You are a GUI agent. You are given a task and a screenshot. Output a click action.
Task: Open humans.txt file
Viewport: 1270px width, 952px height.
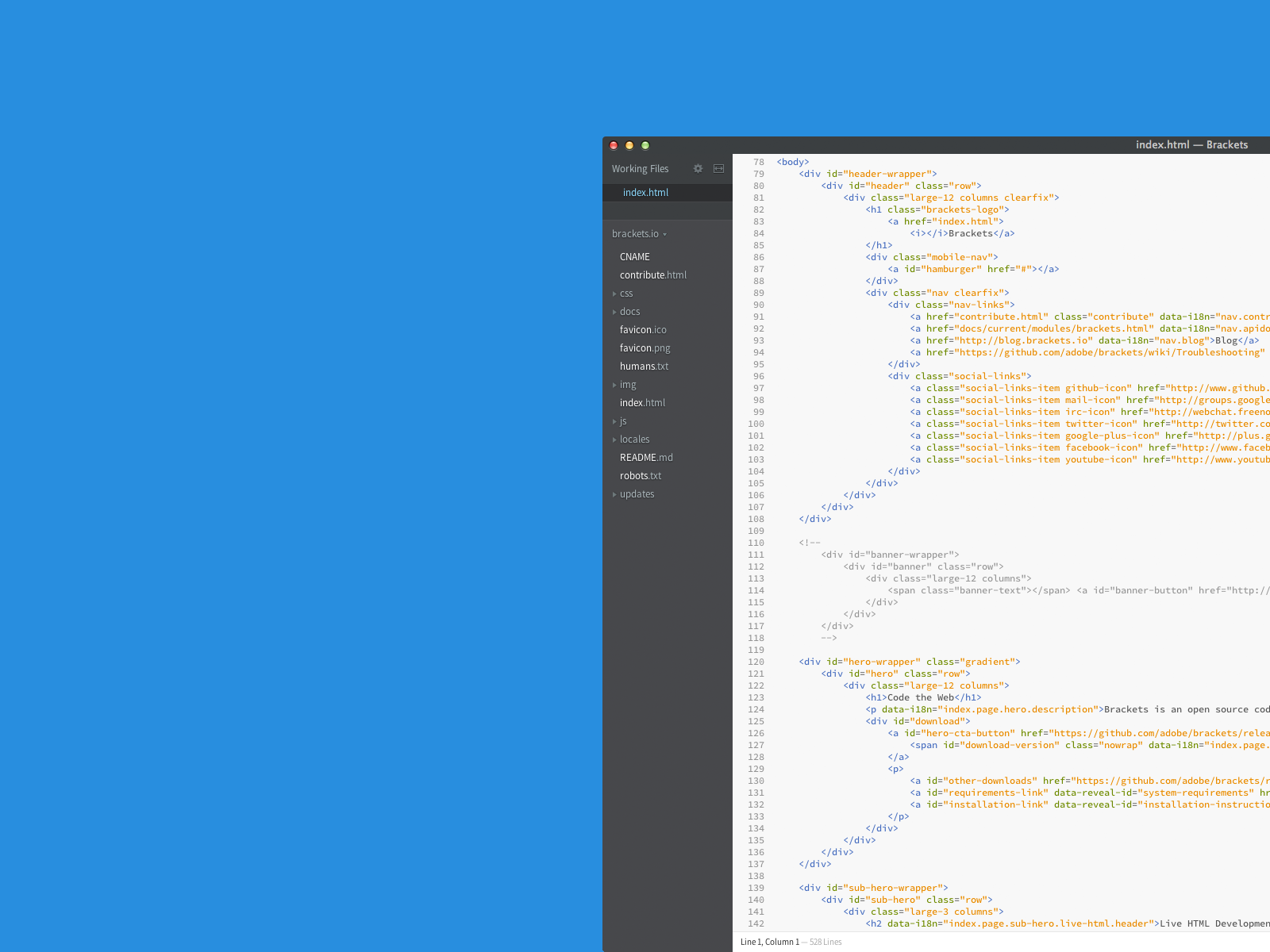click(644, 367)
